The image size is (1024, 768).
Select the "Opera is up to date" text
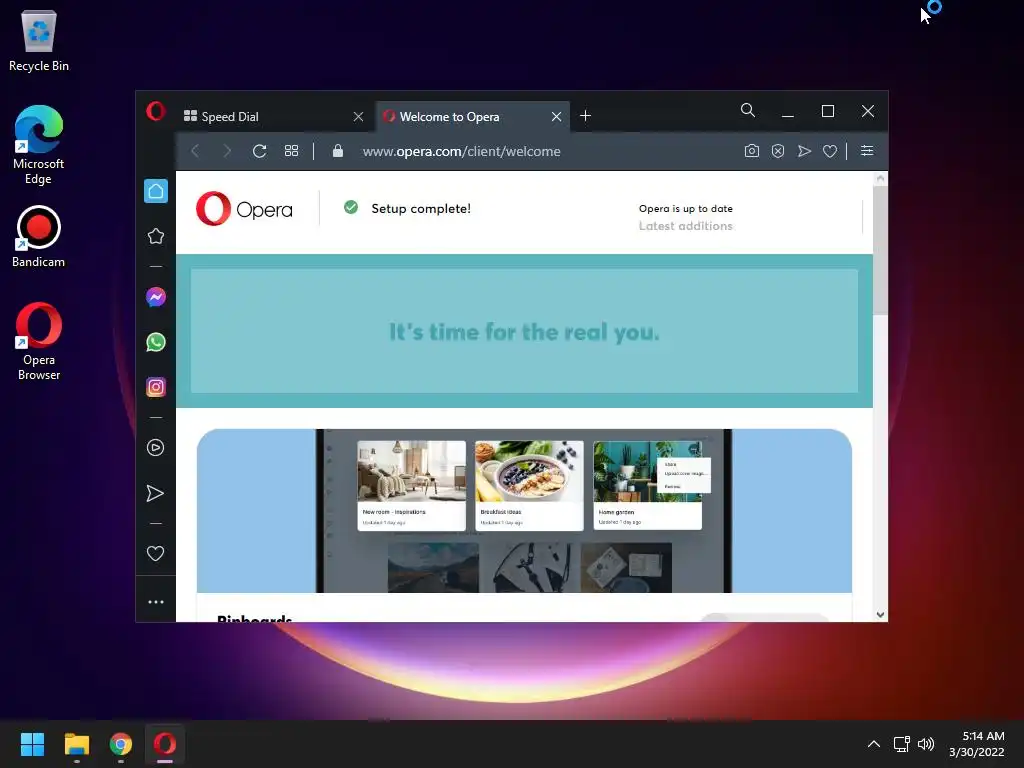pos(686,208)
